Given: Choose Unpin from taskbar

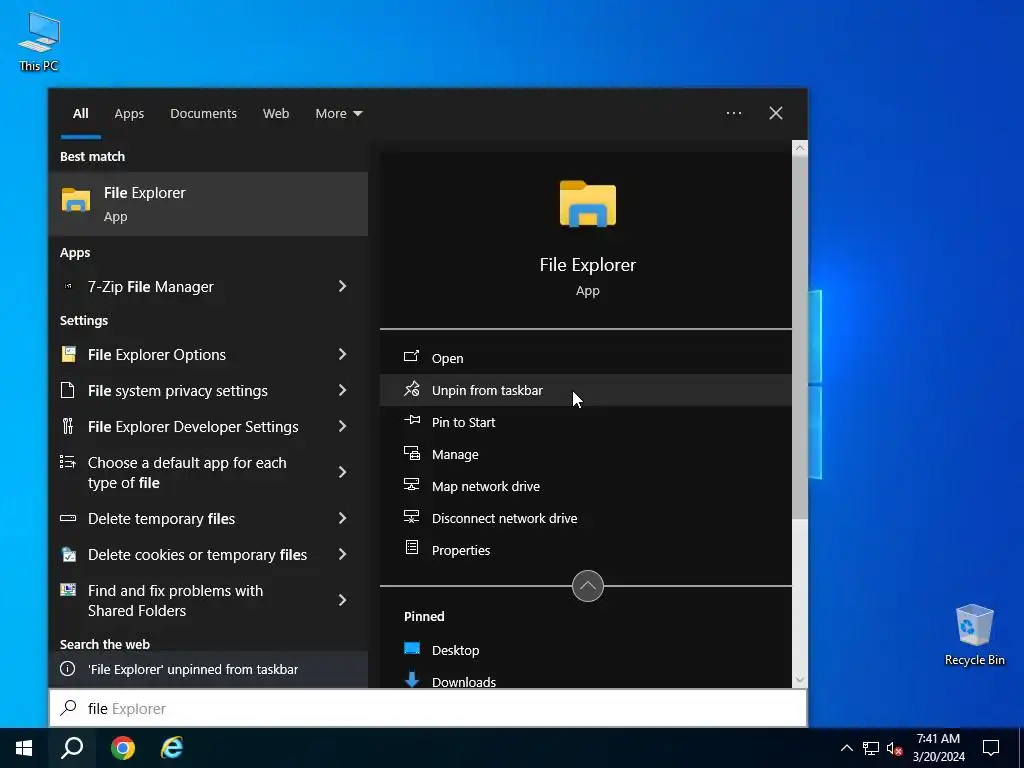Looking at the screenshot, I should [586, 390].
